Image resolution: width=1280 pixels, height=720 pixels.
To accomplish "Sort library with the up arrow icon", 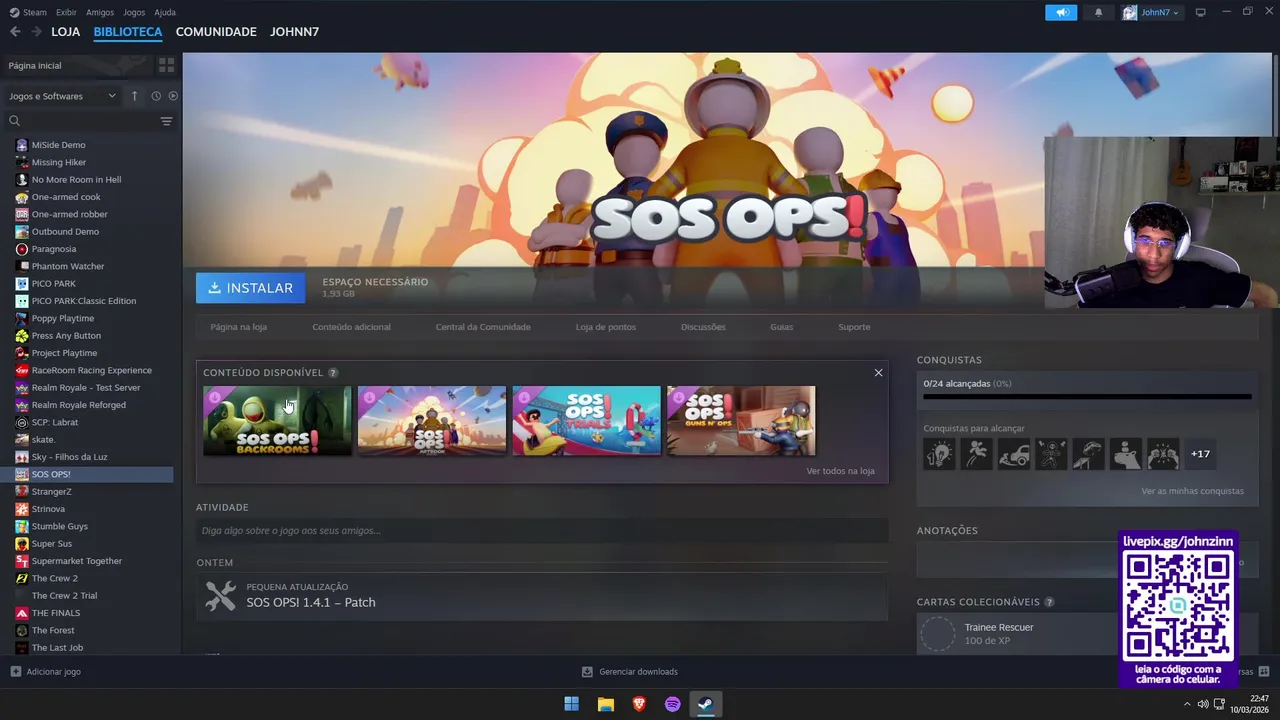I will 135,96.
